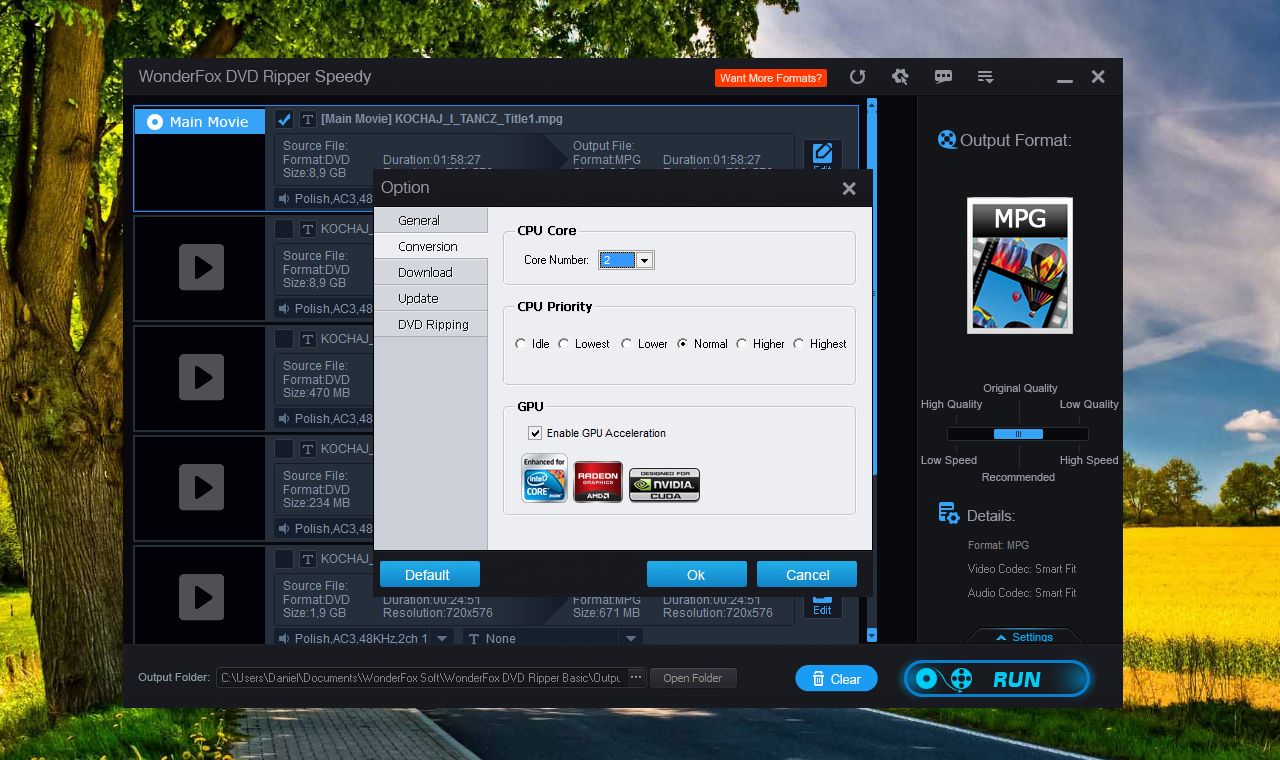The width and height of the screenshot is (1280, 760).
Task: Open the settings gear icon in title bar
Action: 900,77
